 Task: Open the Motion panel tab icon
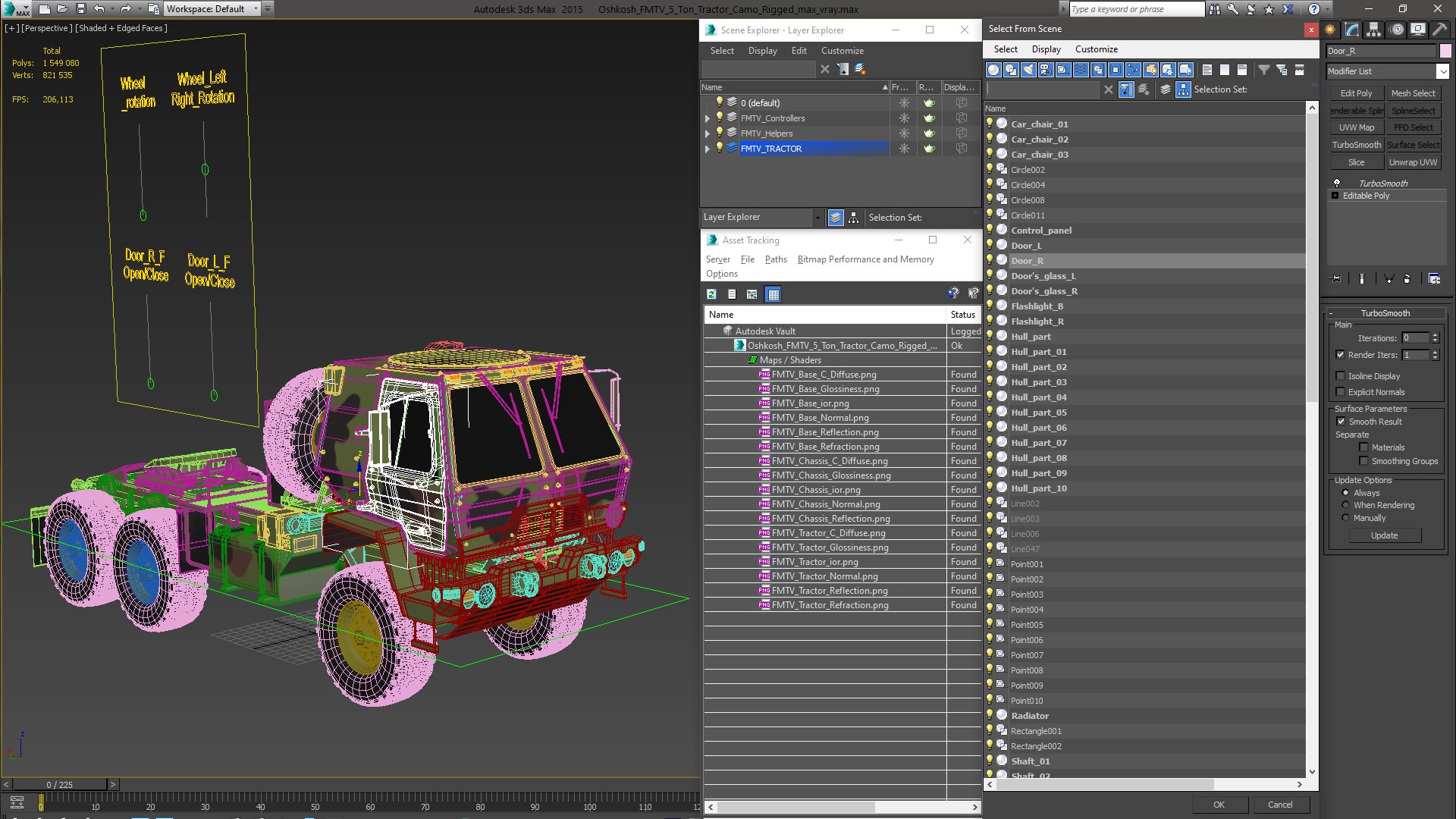(1397, 30)
